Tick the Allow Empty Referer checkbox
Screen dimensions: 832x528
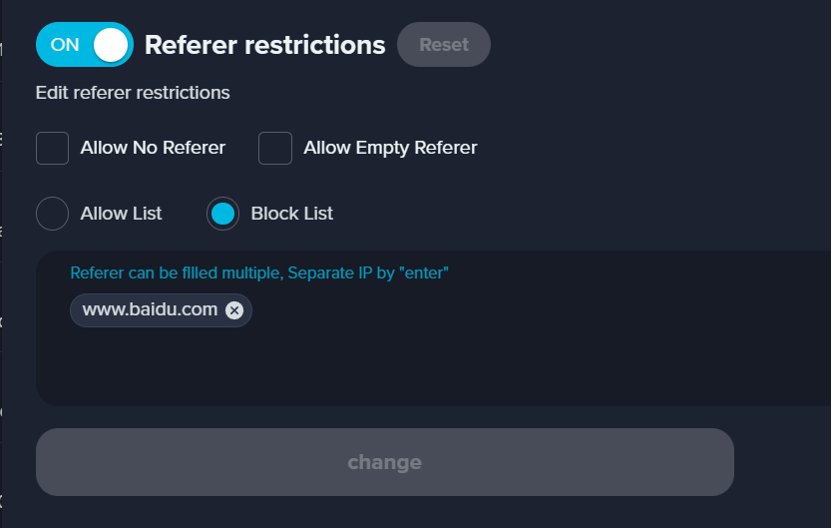click(x=275, y=148)
